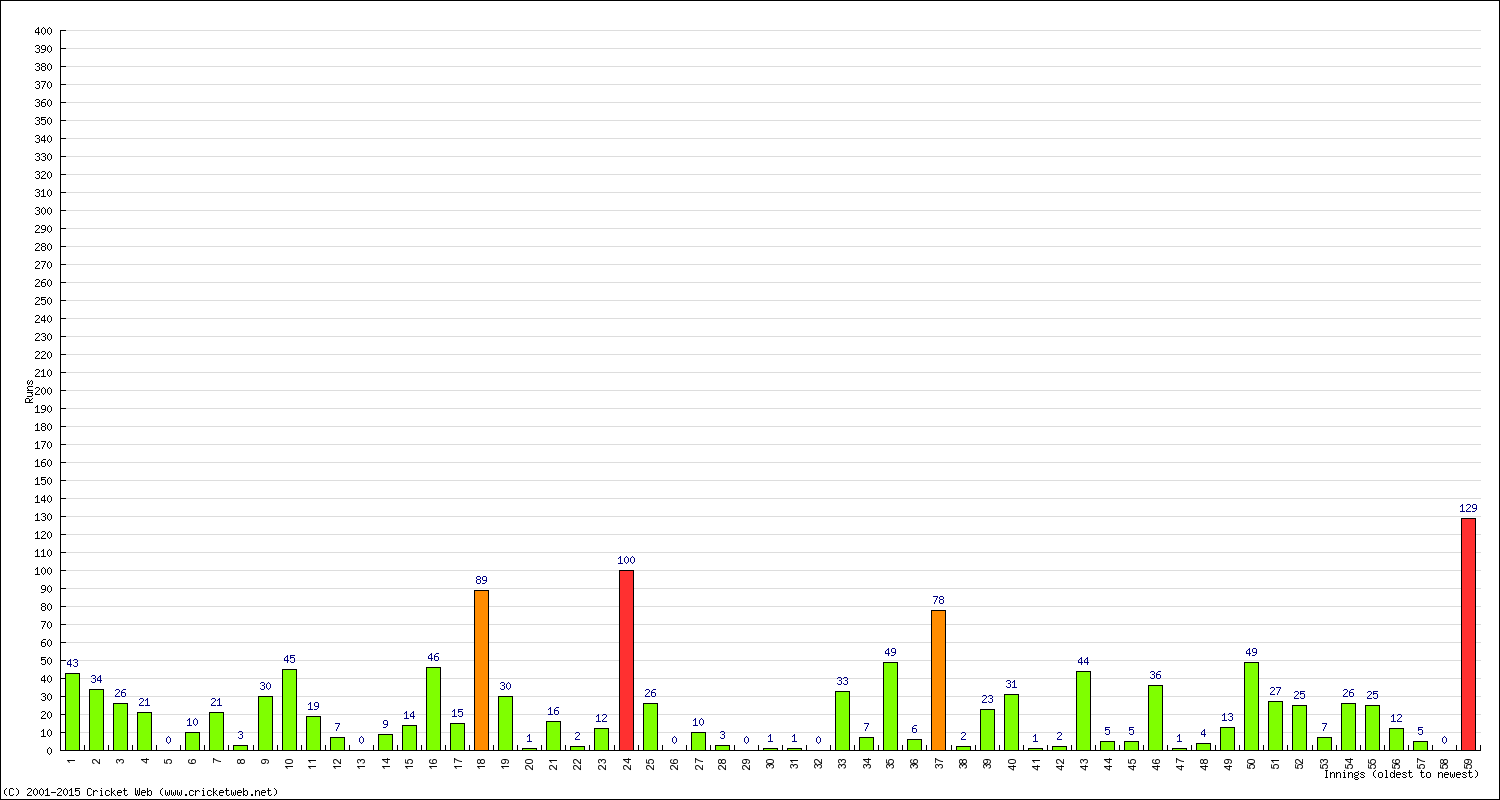Click the '150' label on the Runs axis
1500x800 pixels.
42,480
